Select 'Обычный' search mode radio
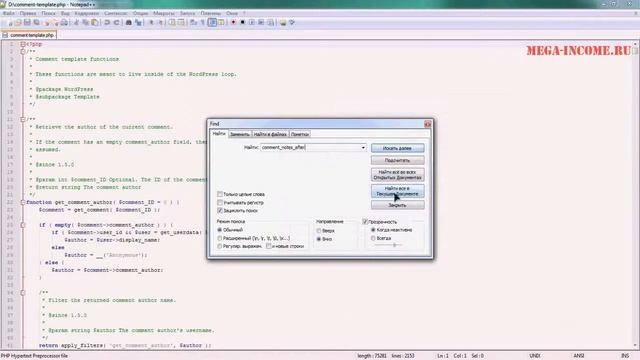 [220, 230]
